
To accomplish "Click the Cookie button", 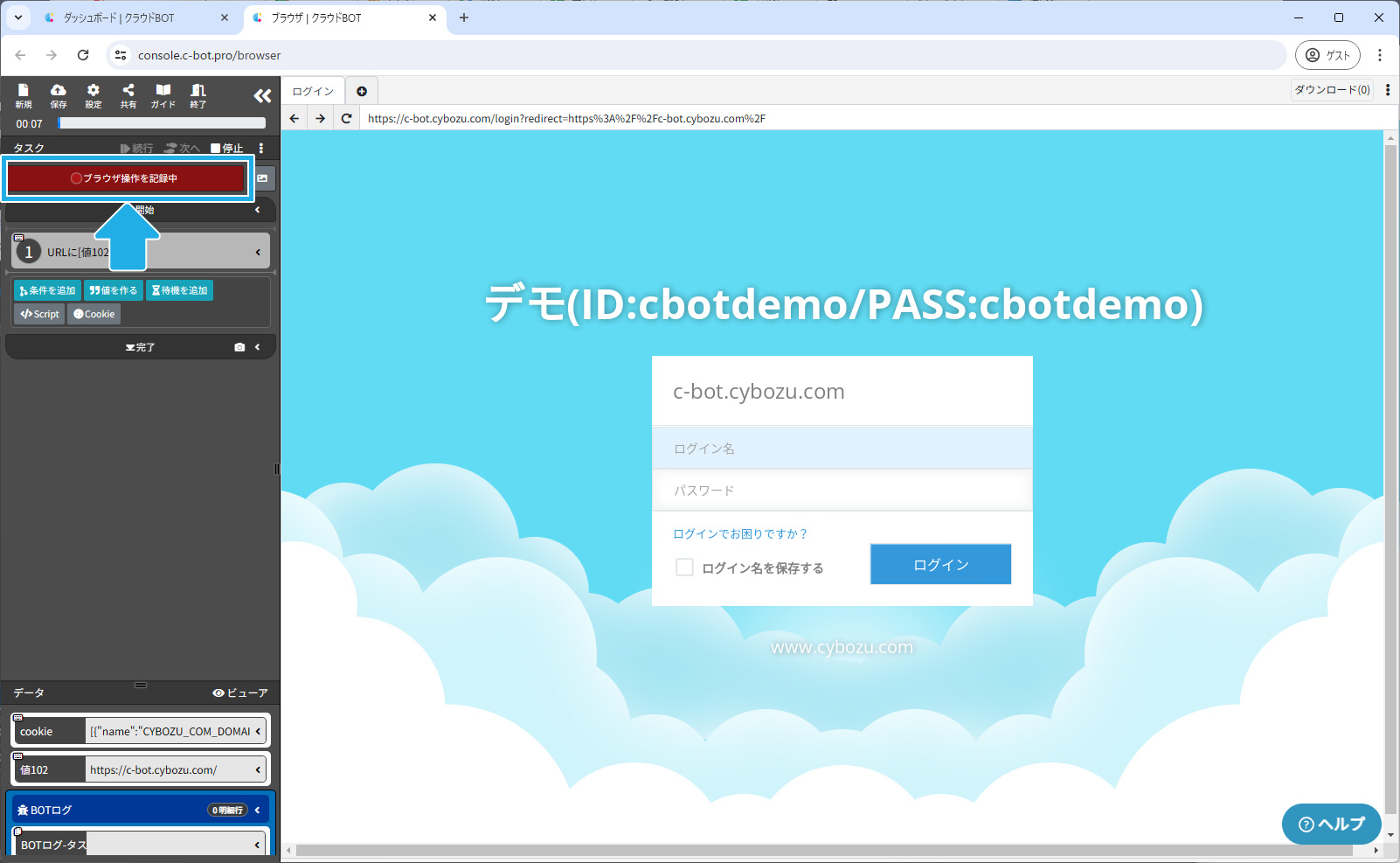I will pos(94,314).
